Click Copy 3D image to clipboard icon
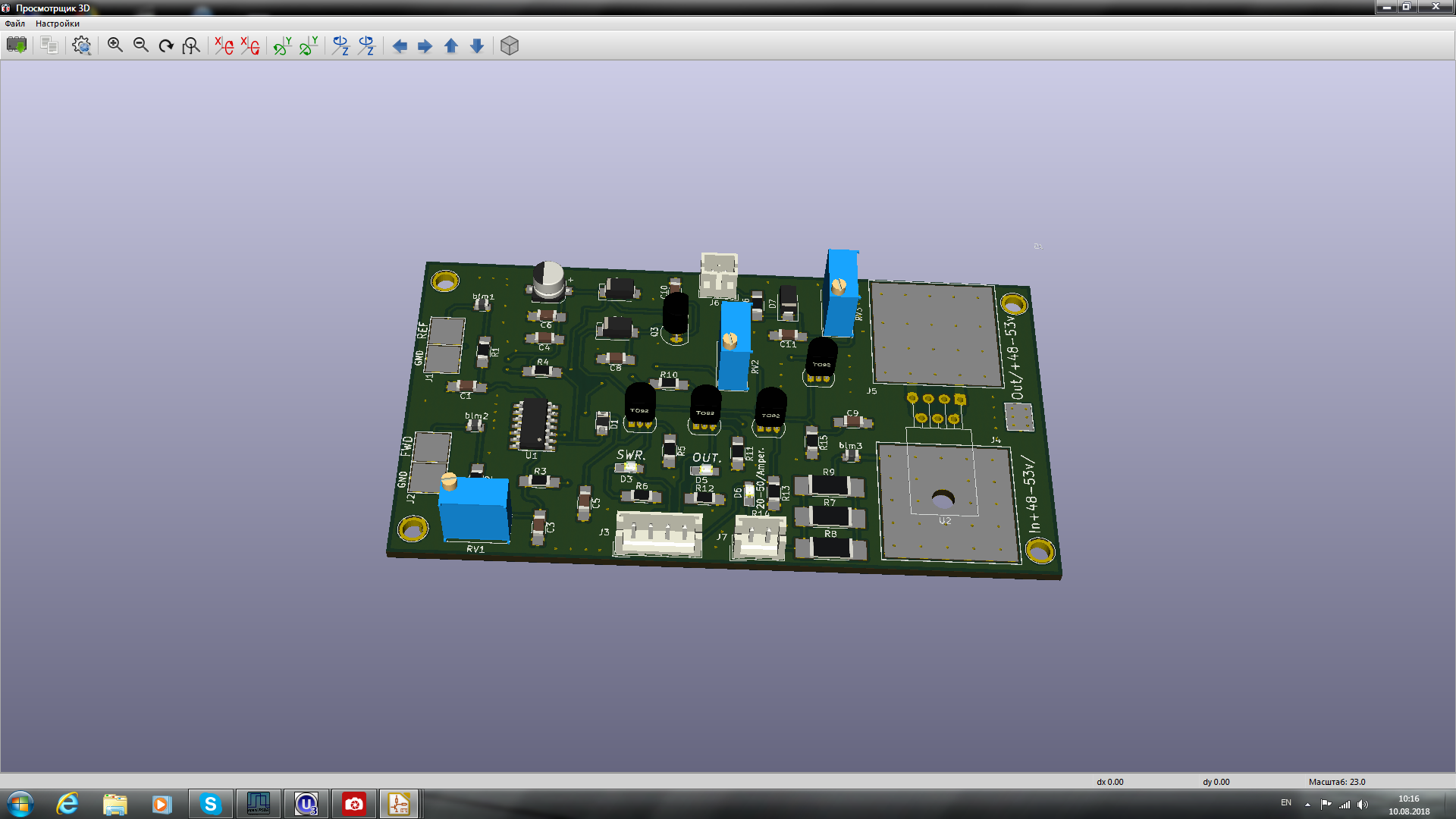Viewport: 1456px width, 819px height. [49, 45]
